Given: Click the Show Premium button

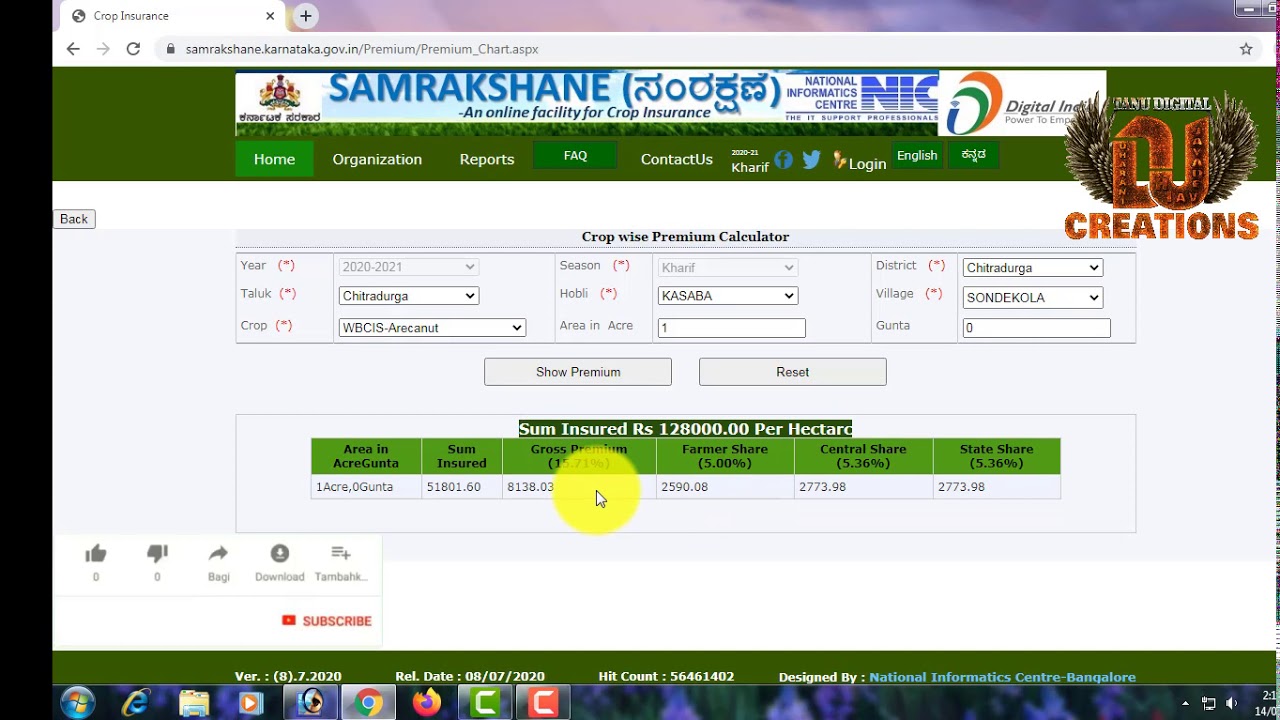Looking at the screenshot, I should click(578, 372).
